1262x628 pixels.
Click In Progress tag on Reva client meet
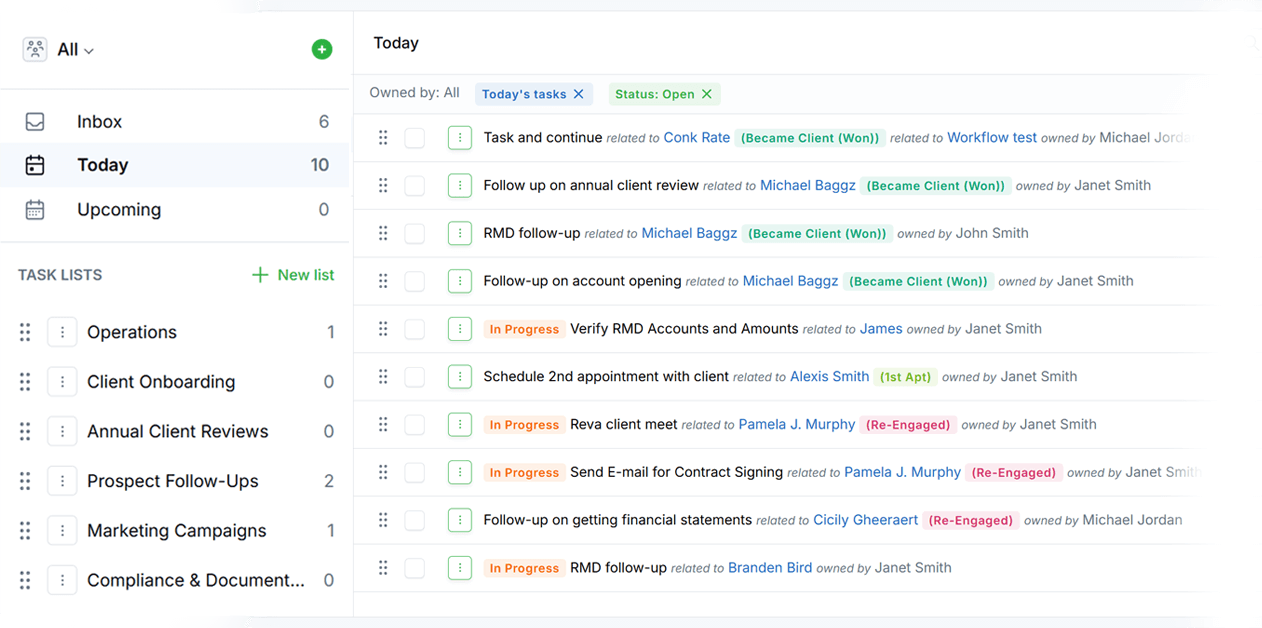524,425
